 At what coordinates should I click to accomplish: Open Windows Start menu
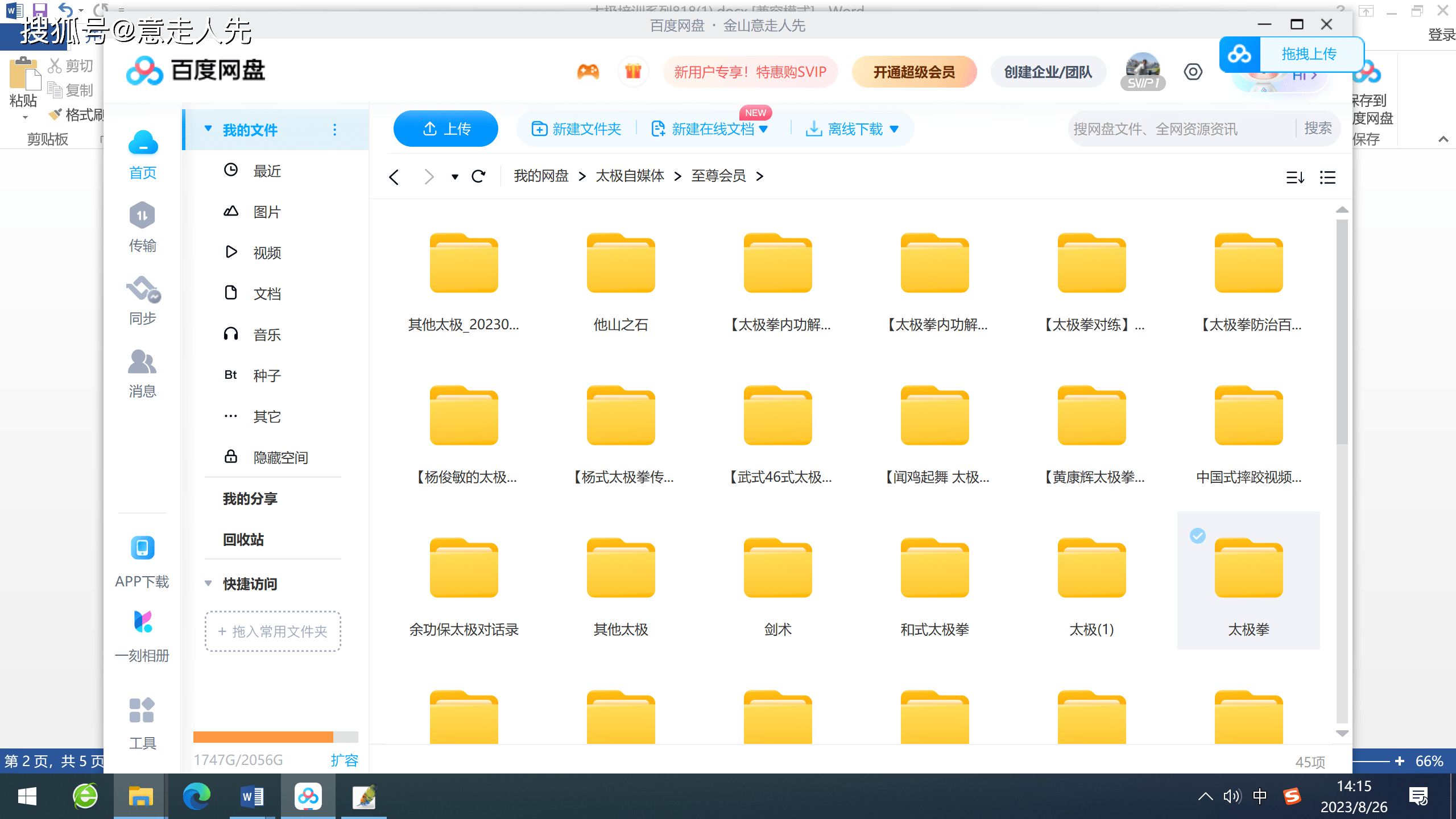[x=27, y=796]
